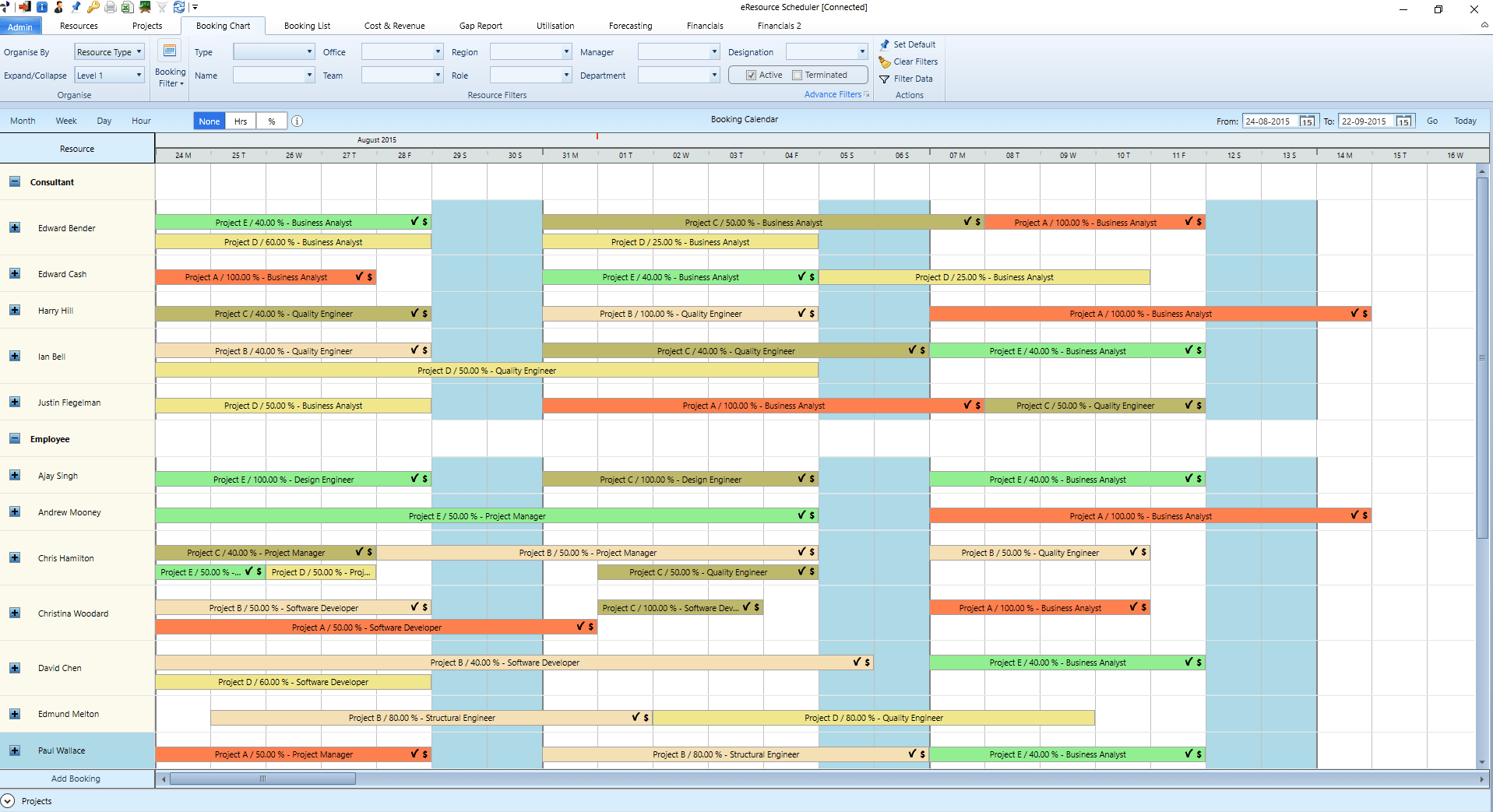Open the Gap Report tab
This screenshot has height=812, width=1493.
[x=480, y=25]
